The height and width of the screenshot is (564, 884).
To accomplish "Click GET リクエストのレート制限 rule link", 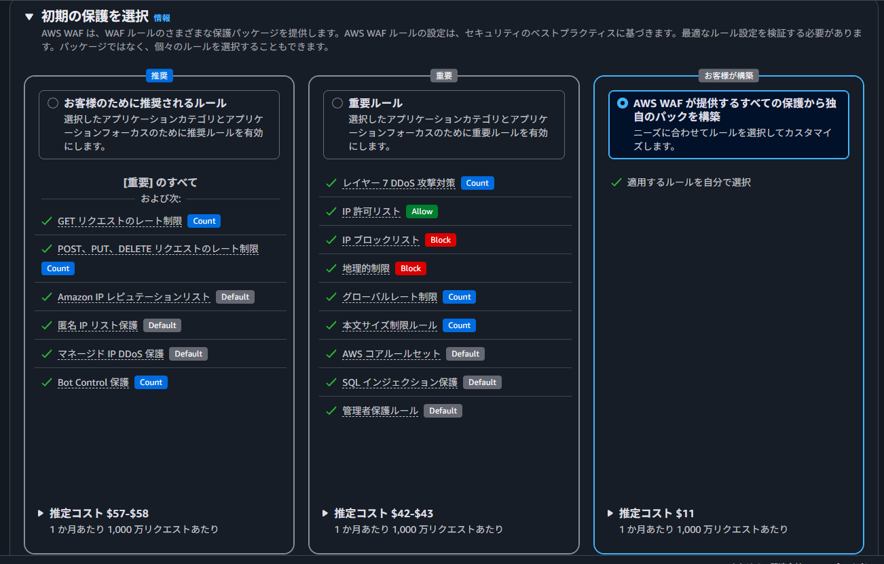I will tap(120, 221).
